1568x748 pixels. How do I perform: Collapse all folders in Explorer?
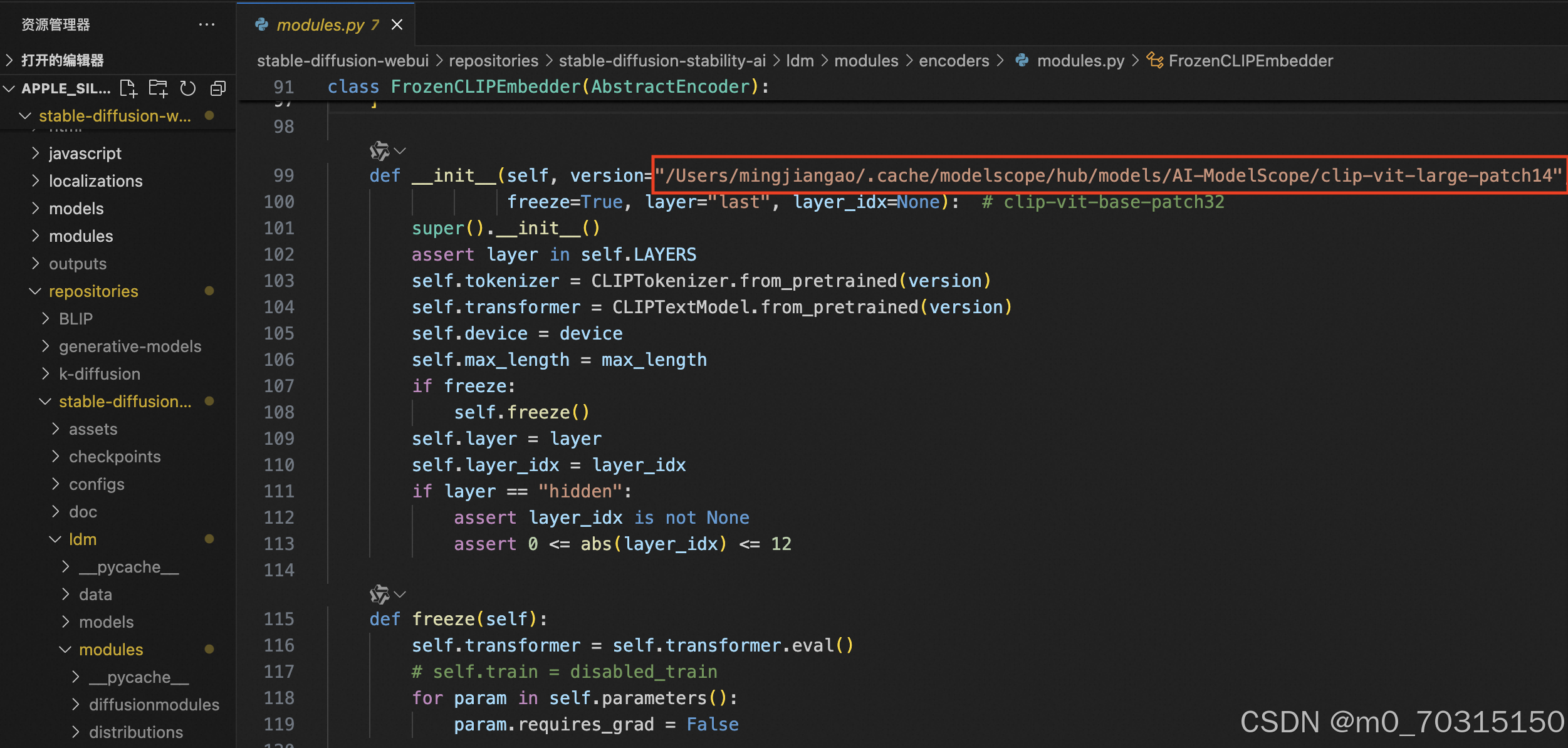pyautogui.click(x=217, y=88)
